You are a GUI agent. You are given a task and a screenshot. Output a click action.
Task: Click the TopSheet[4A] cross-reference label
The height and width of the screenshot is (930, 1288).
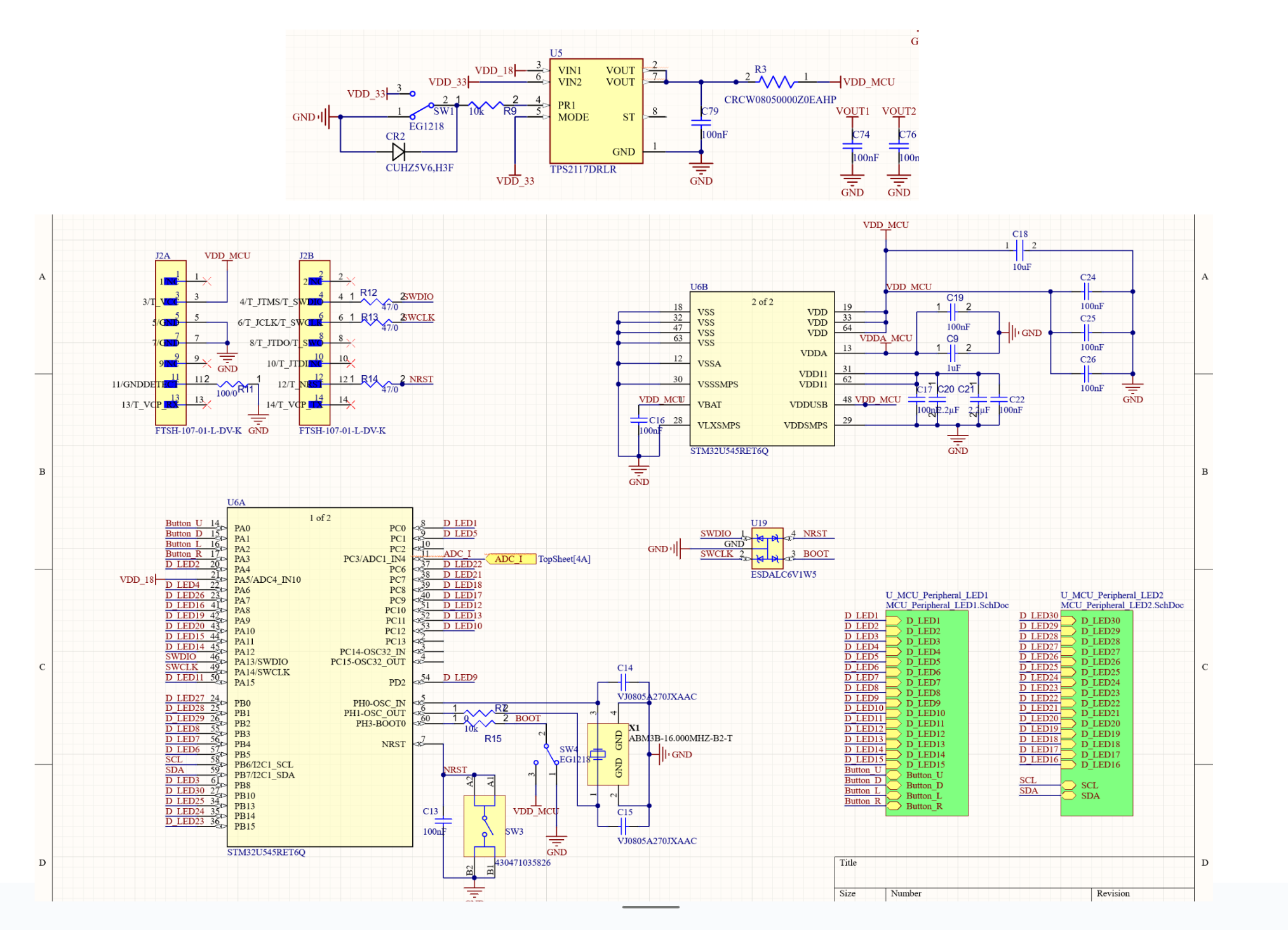[x=564, y=559]
